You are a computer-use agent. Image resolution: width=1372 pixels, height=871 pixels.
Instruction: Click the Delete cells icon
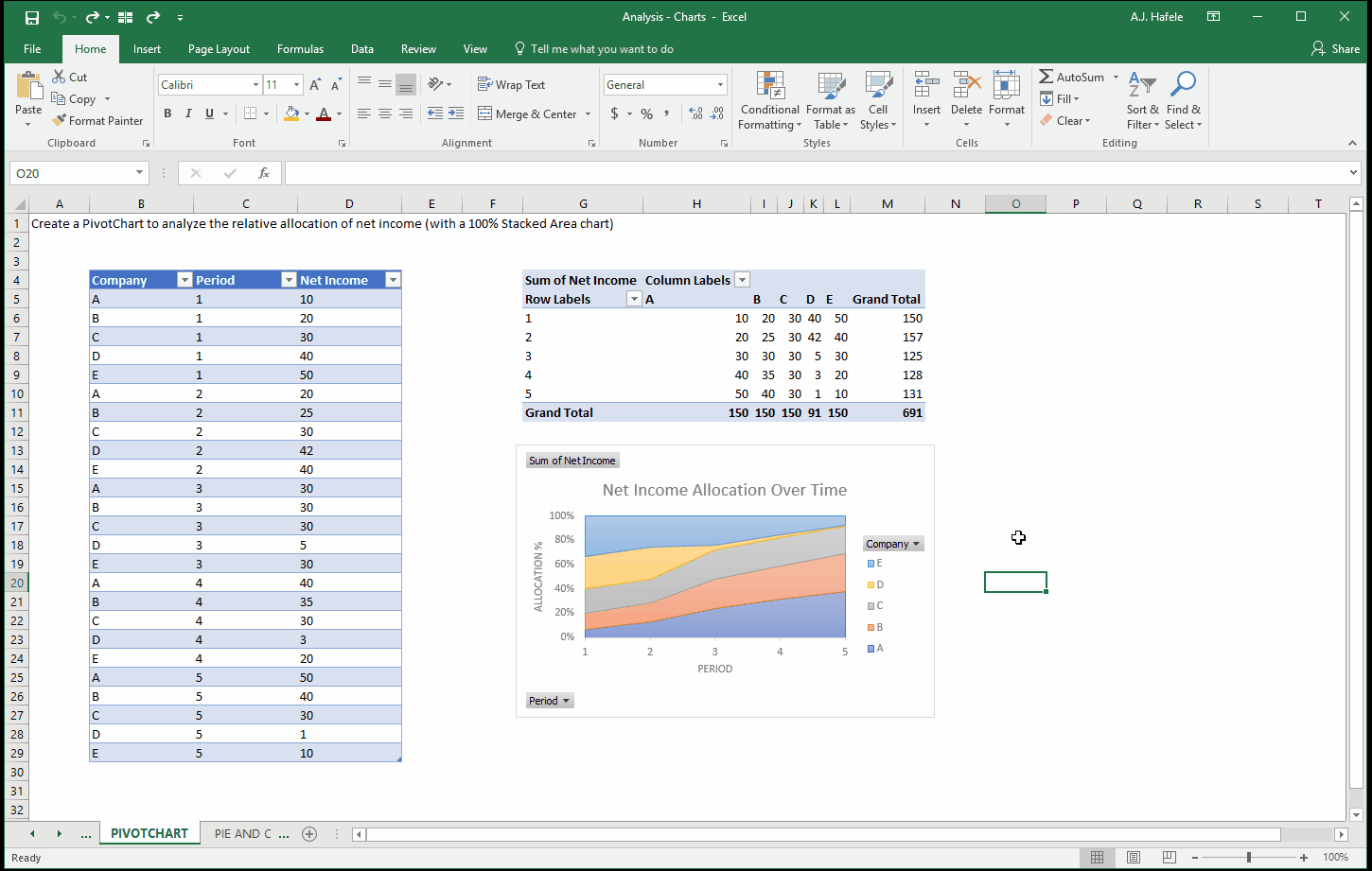(x=966, y=85)
